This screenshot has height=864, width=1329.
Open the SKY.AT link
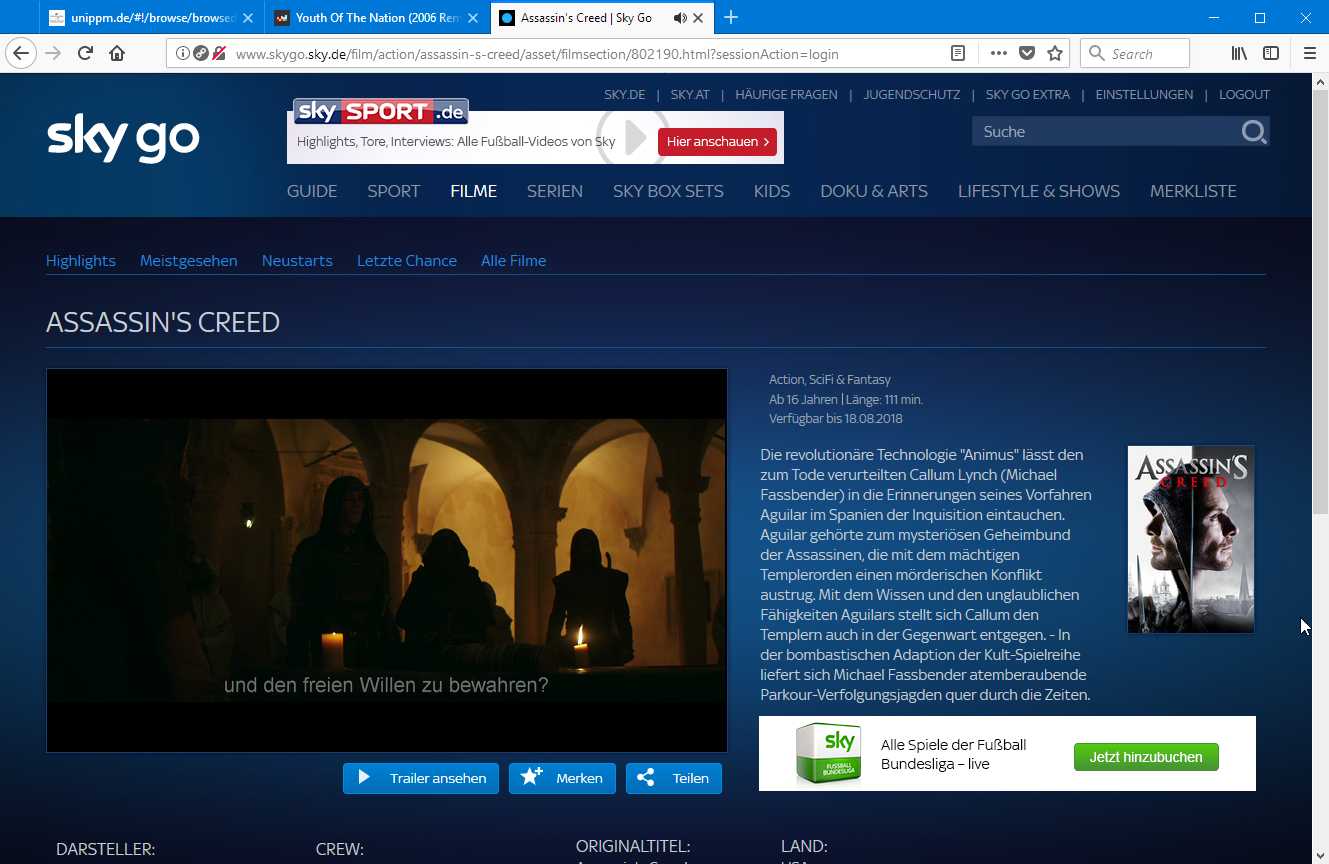pyautogui.click(x=690, y=94)
